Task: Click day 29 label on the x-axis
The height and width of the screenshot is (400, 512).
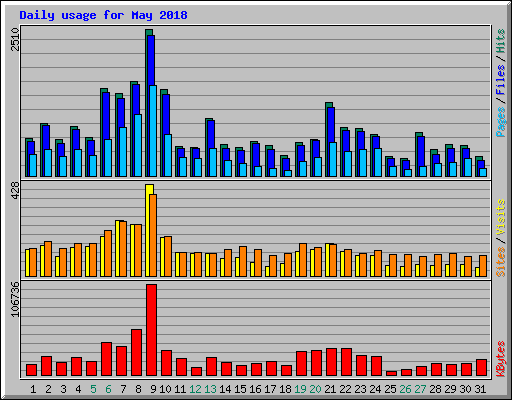Action: [450, 389]
